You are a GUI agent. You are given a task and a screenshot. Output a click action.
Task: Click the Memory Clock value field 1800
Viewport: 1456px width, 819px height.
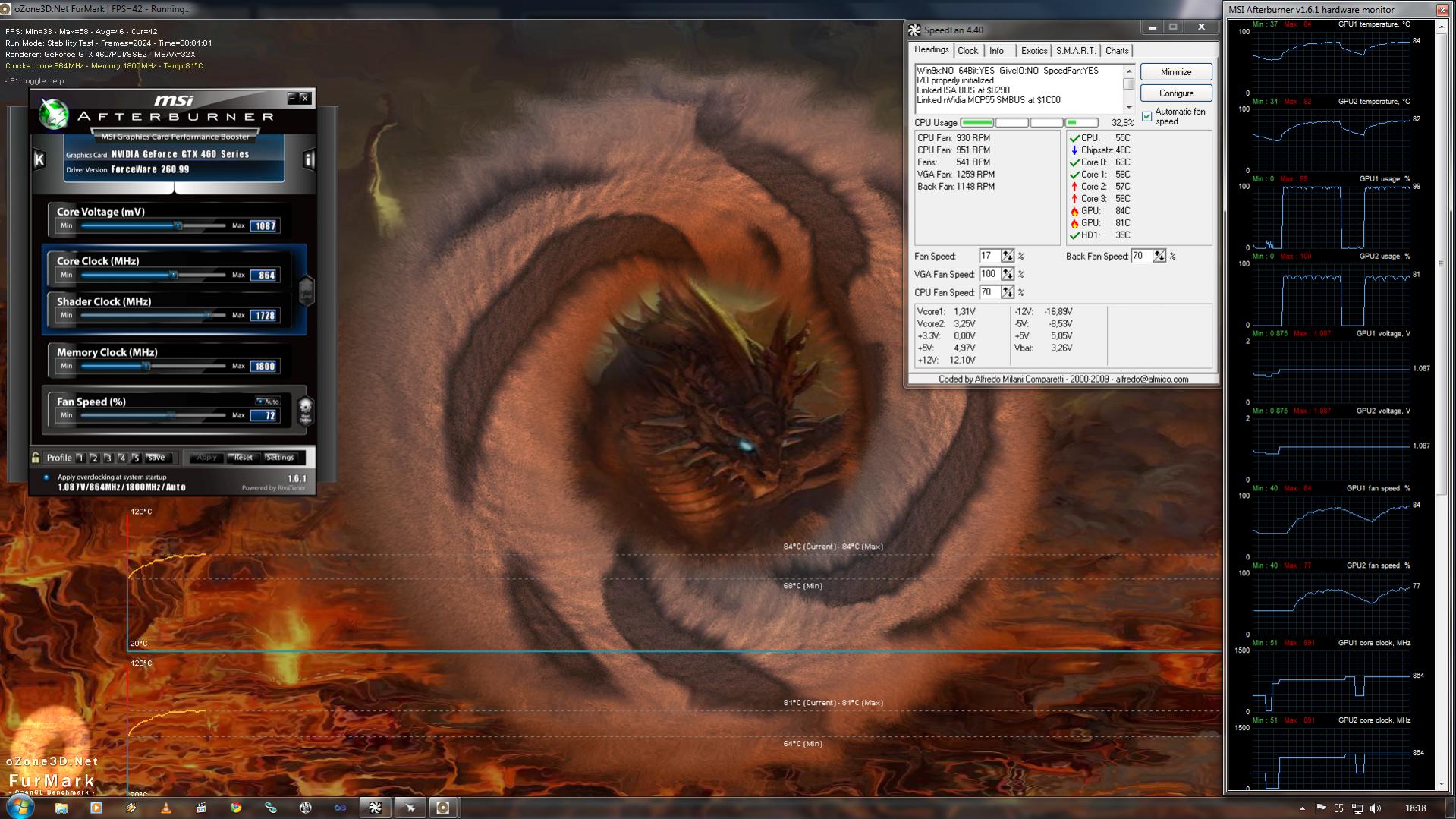pyautogui.click(x=265, y=367)
